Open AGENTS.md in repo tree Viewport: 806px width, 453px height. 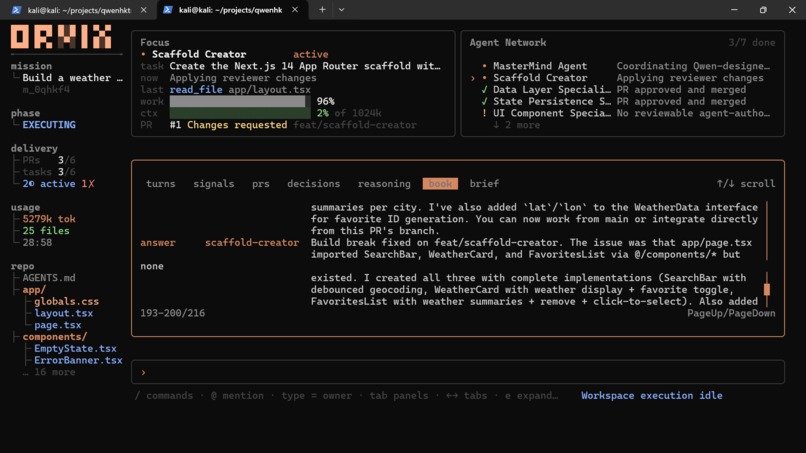coord(49,278)
